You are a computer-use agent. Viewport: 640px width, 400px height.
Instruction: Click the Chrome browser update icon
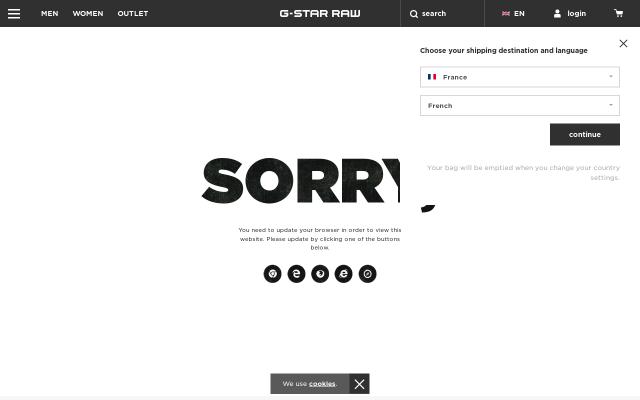point(273,274)
